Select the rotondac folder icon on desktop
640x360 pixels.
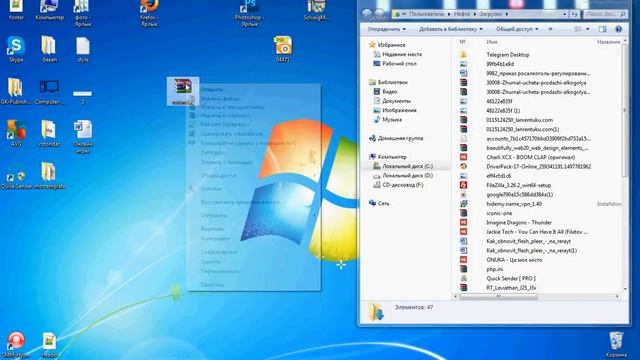49,133
